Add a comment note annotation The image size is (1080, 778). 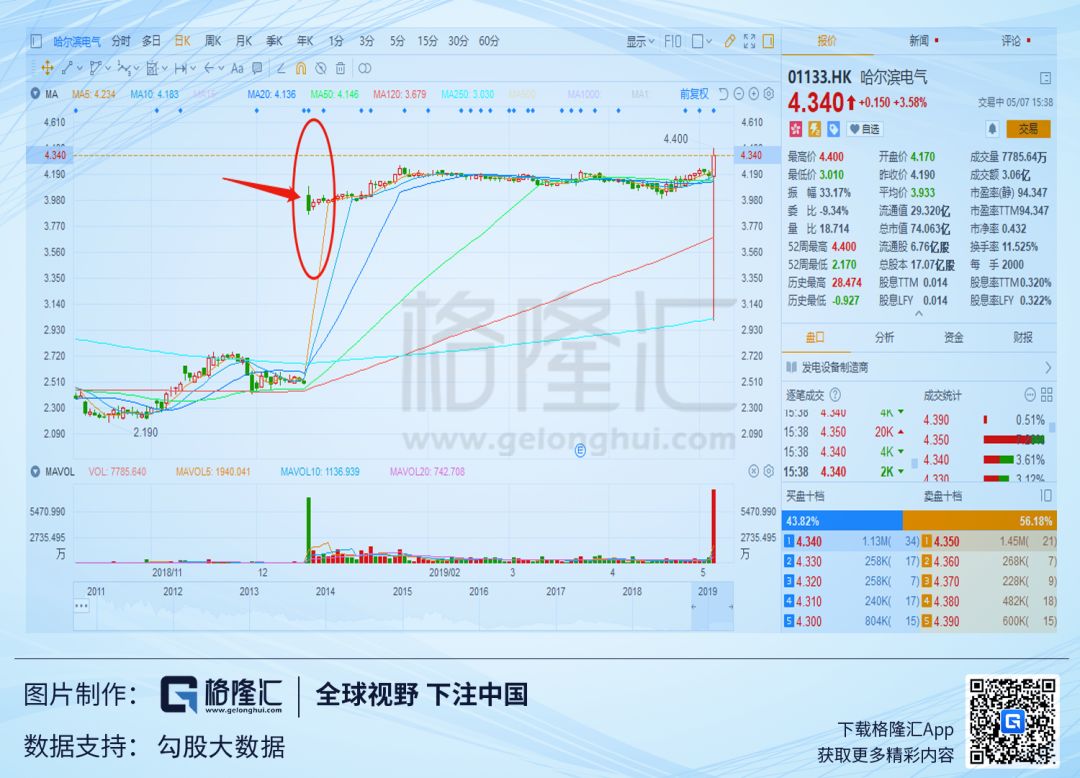(257, 67)
